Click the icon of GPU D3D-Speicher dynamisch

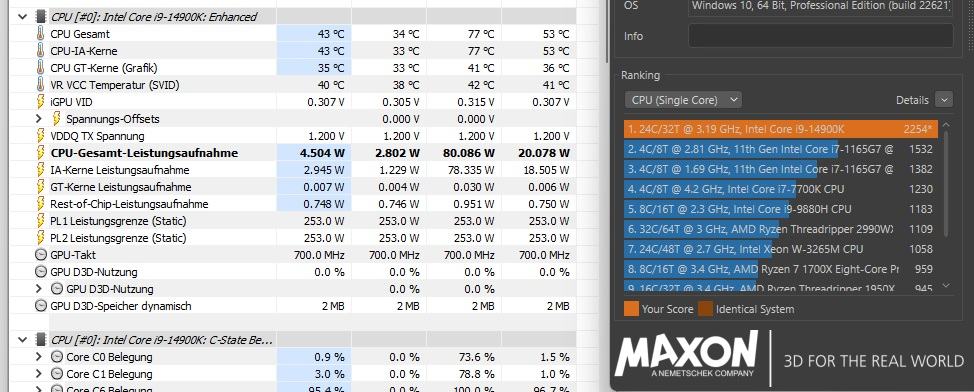coord(41,306)
